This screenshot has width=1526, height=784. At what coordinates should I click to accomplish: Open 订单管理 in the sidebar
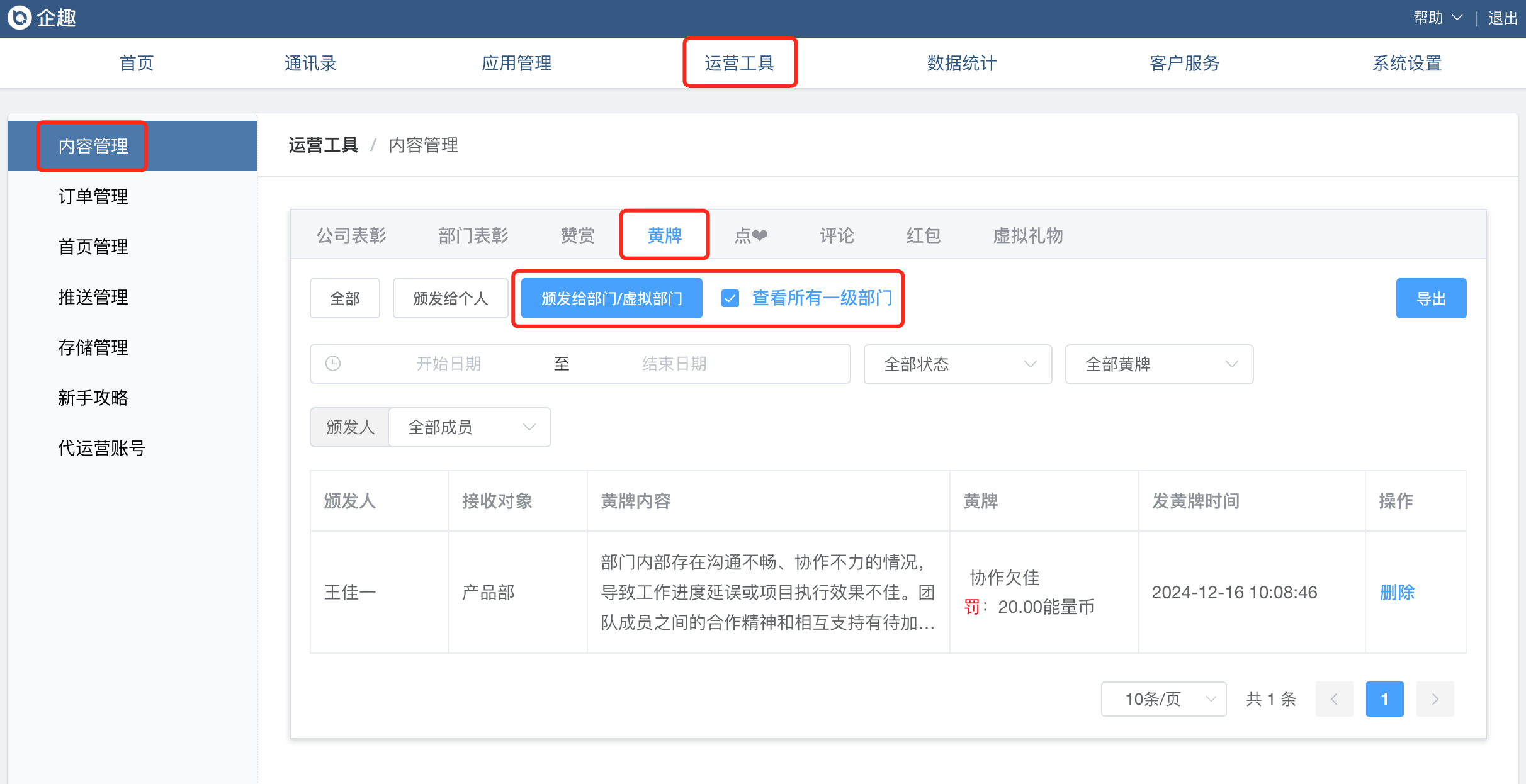pos(93,196)
